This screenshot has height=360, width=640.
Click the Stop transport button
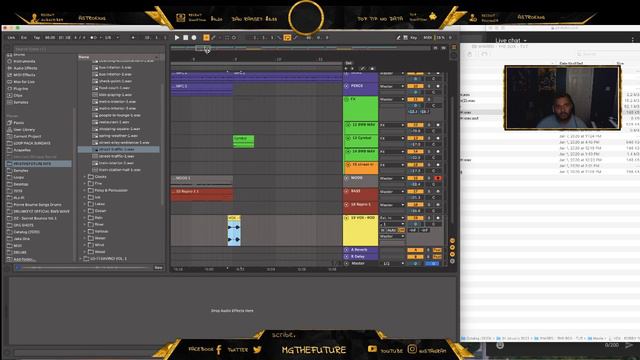click(185, 38)
